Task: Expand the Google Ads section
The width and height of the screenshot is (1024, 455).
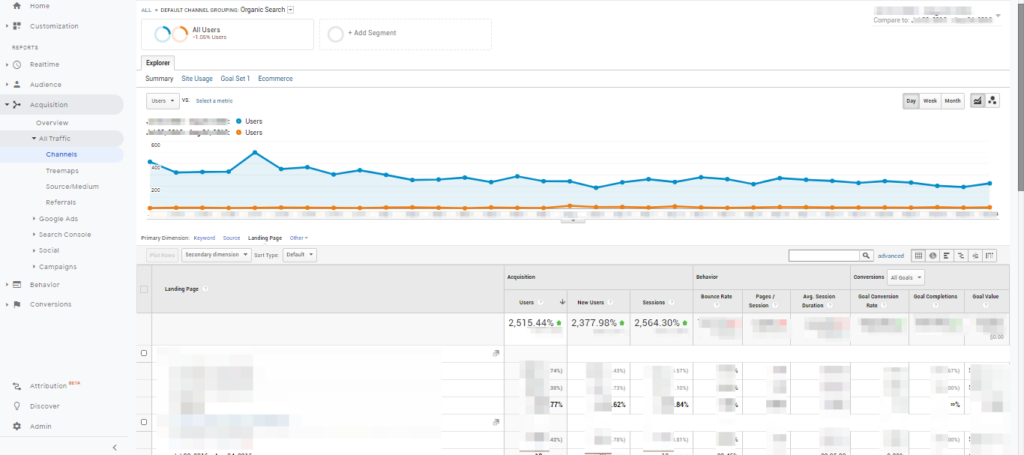Action: (35, 219)
